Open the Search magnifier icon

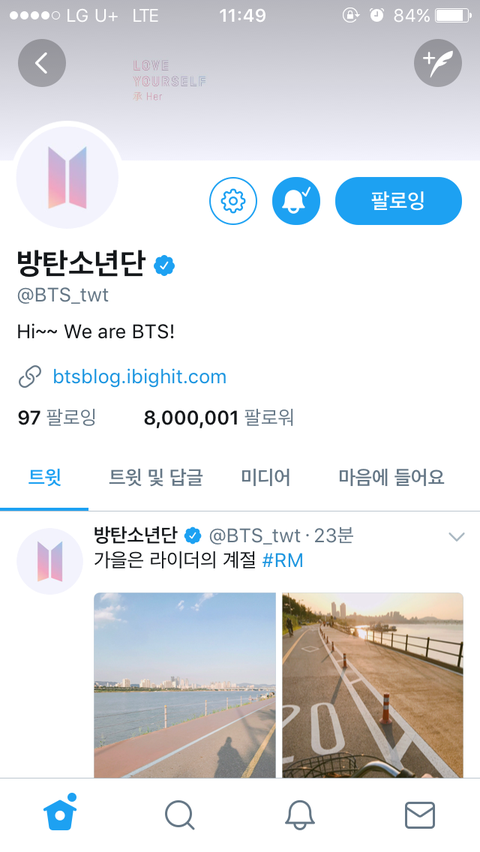179,815
